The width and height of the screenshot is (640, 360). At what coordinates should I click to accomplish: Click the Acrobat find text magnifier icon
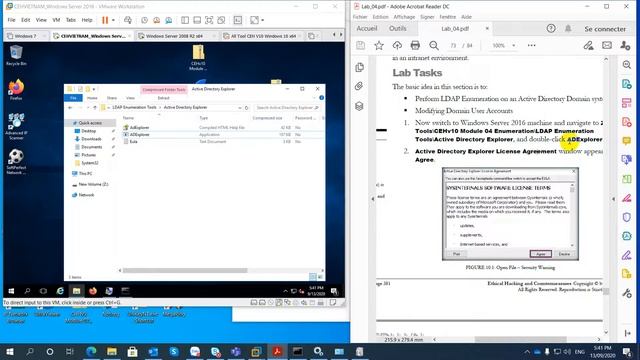(434, 46)
